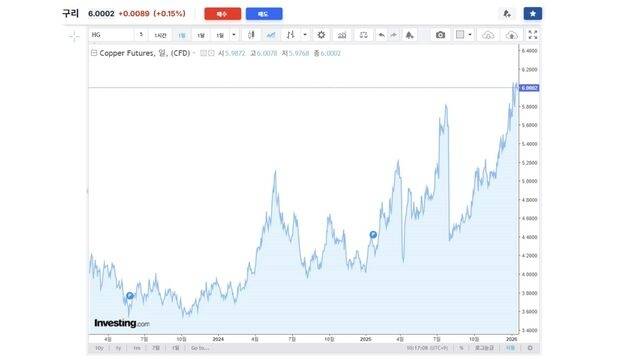This screenshot has width=640, height=360.
Task: Click the UTC timezone clock
Action: tap(427, 348)
